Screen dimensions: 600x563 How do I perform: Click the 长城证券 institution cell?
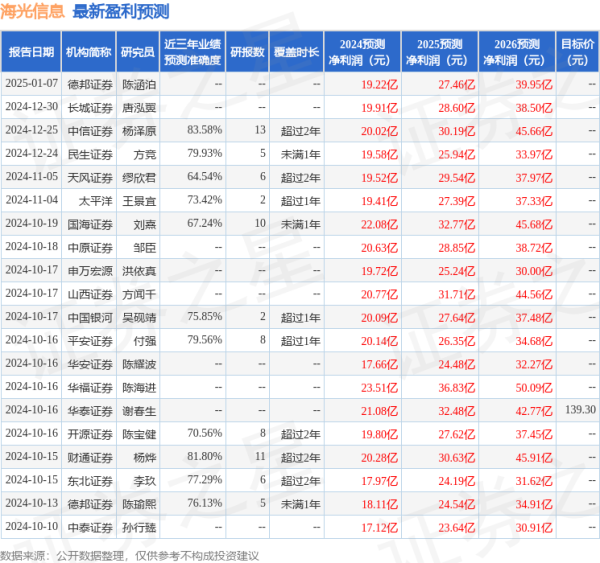[90, 108]
